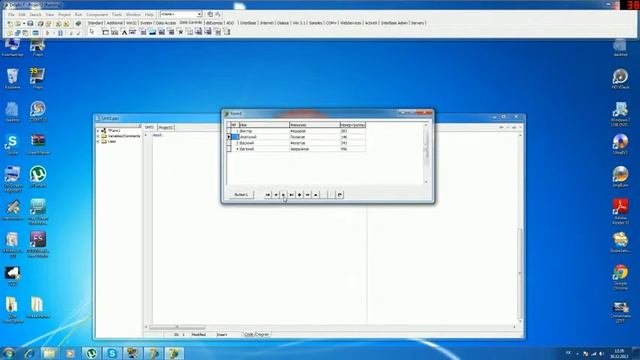Click navigator Delete record minus button

[307, 195]
